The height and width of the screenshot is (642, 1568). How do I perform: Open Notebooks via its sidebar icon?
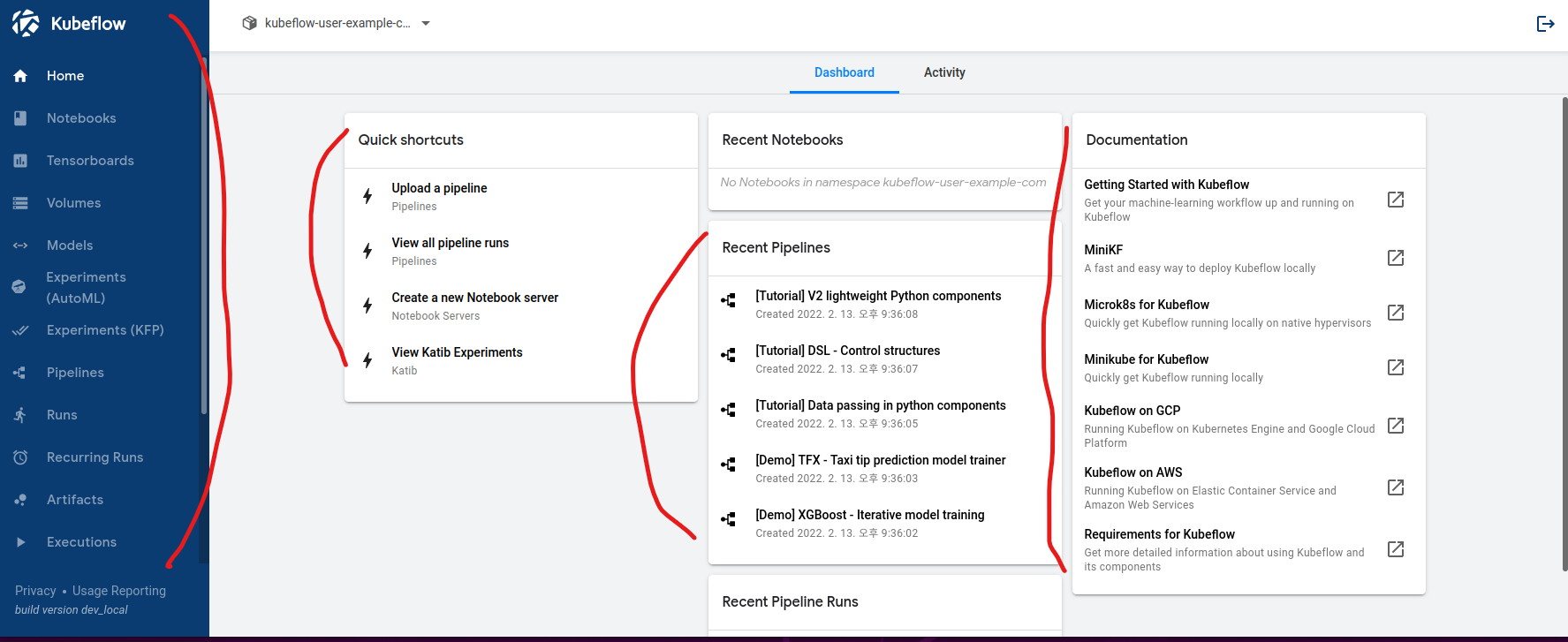click(20, 118)
